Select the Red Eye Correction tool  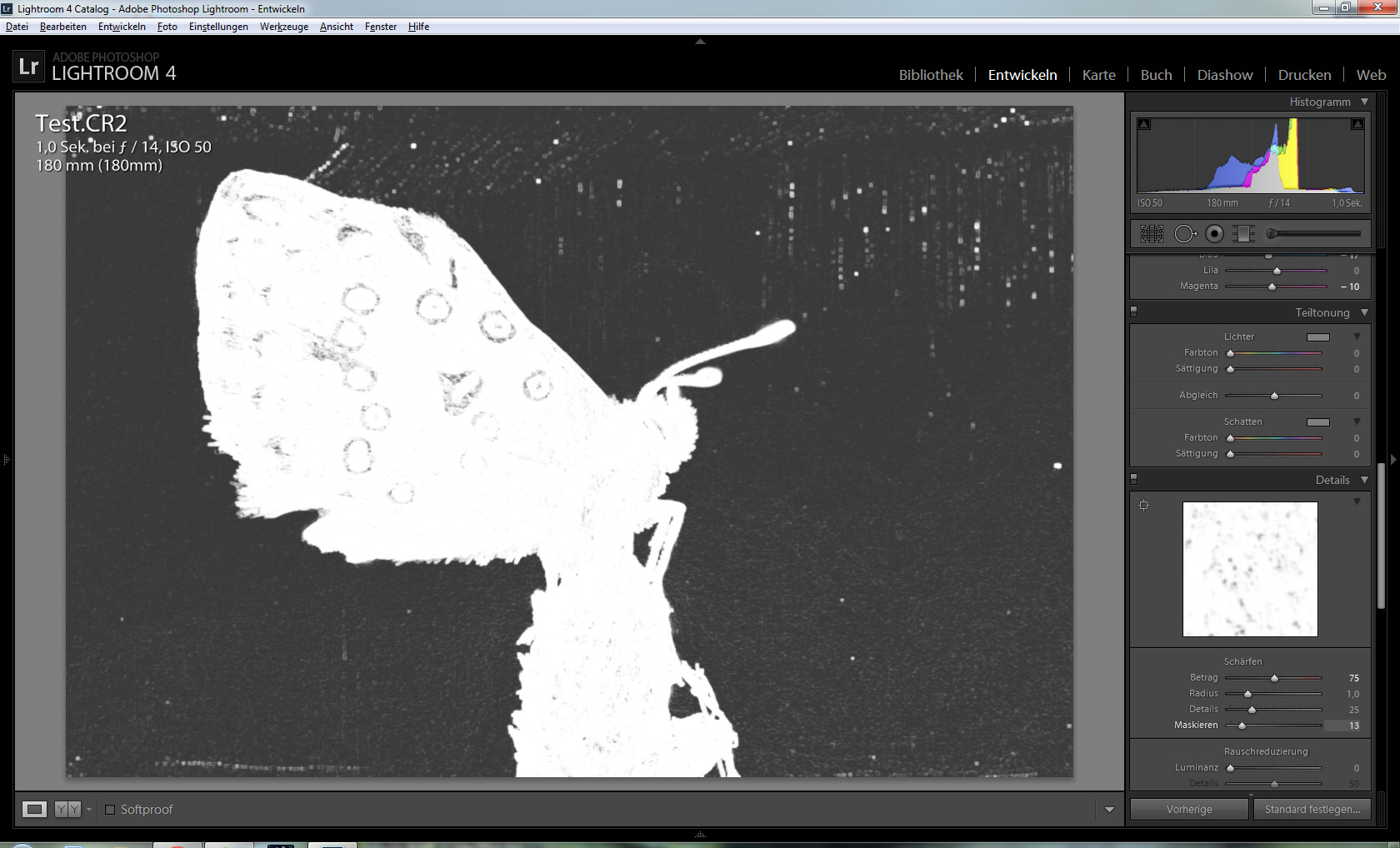coord(1214,234)
